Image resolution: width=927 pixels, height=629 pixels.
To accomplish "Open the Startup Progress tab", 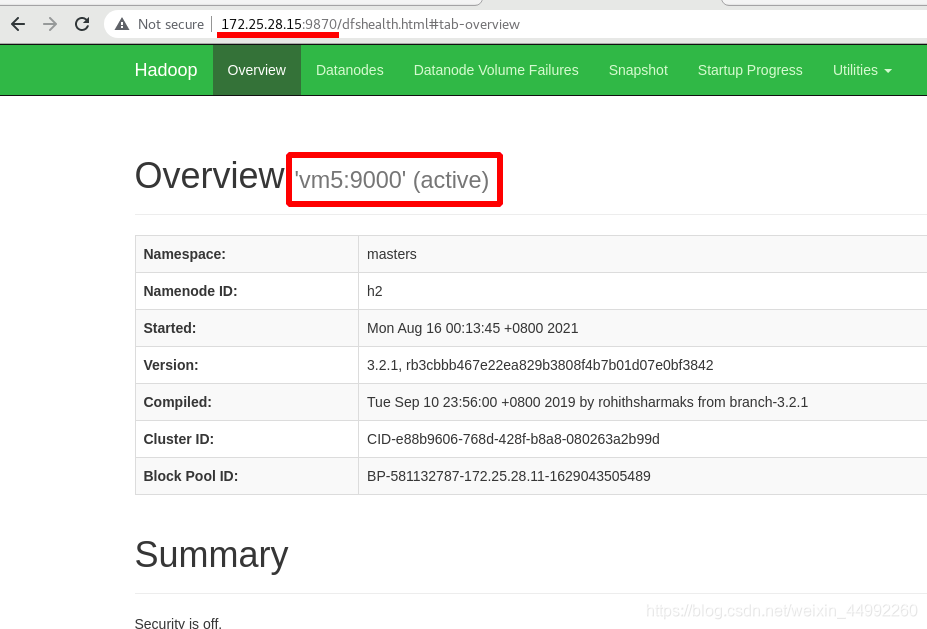I will coord(750,70).
